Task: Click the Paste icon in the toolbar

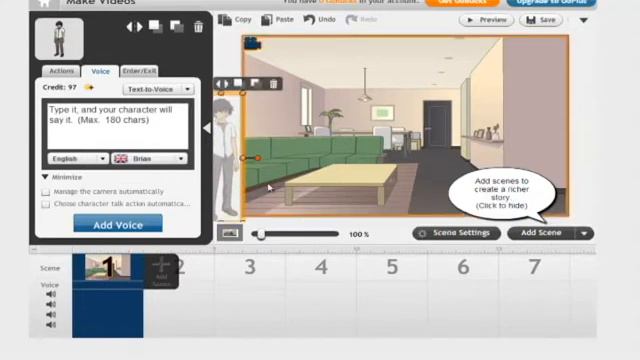Action: (267, 20)
